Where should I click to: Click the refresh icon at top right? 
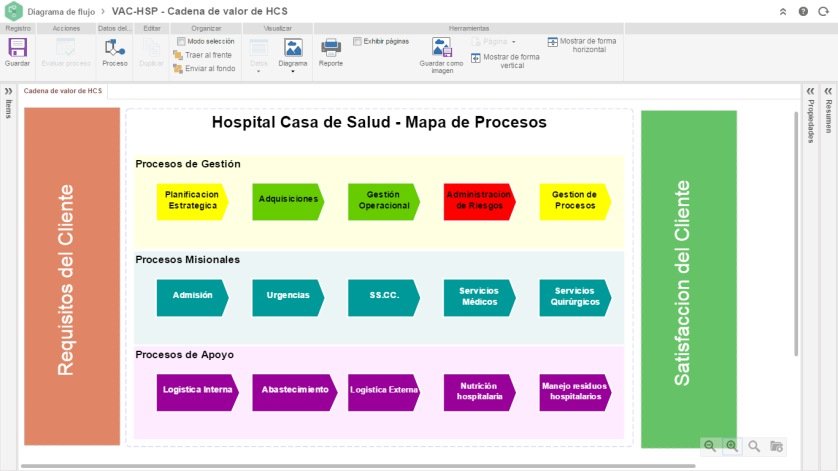pos(823,11)
